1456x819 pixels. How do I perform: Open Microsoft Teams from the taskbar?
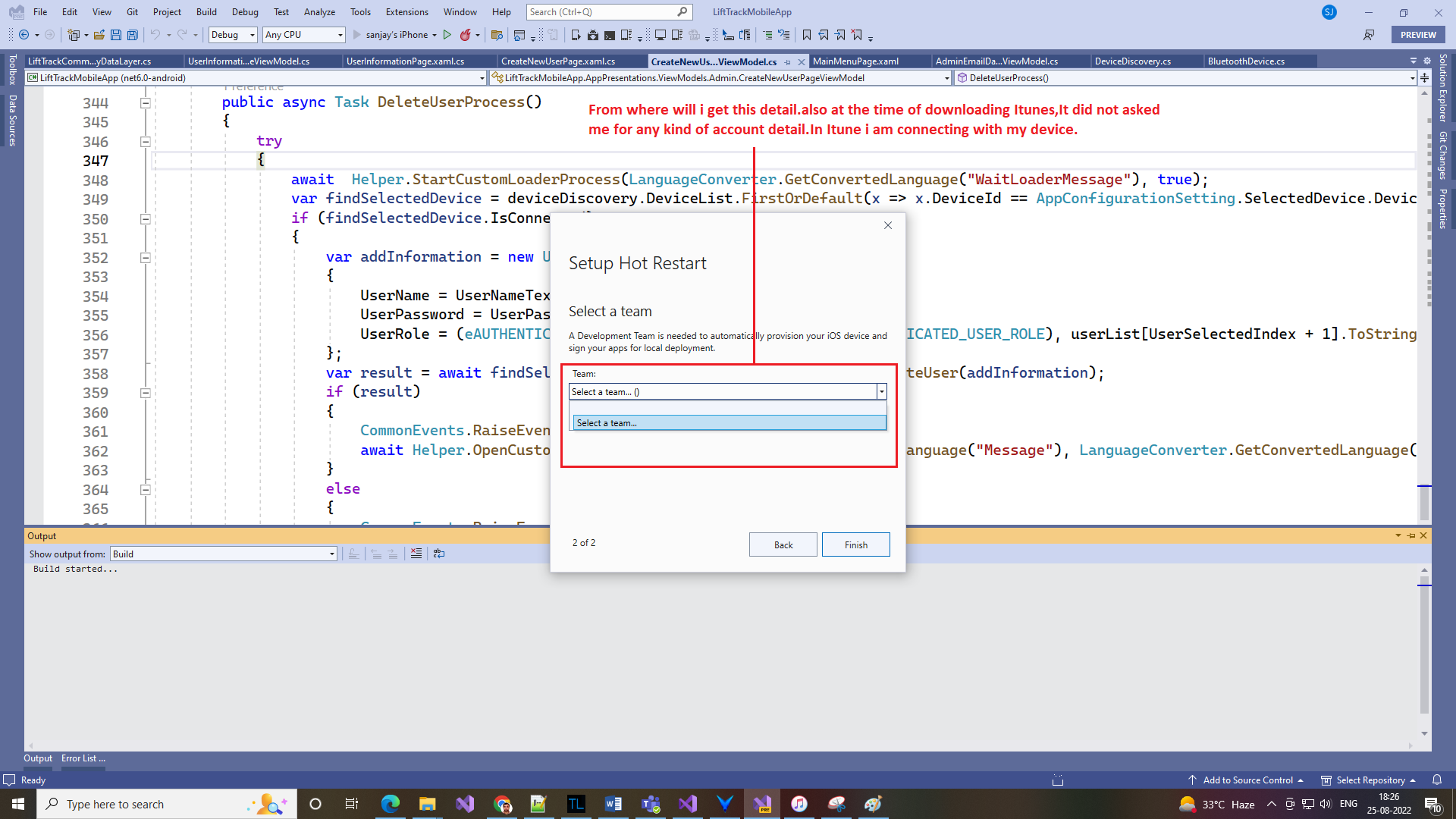[x=651, y=804]
